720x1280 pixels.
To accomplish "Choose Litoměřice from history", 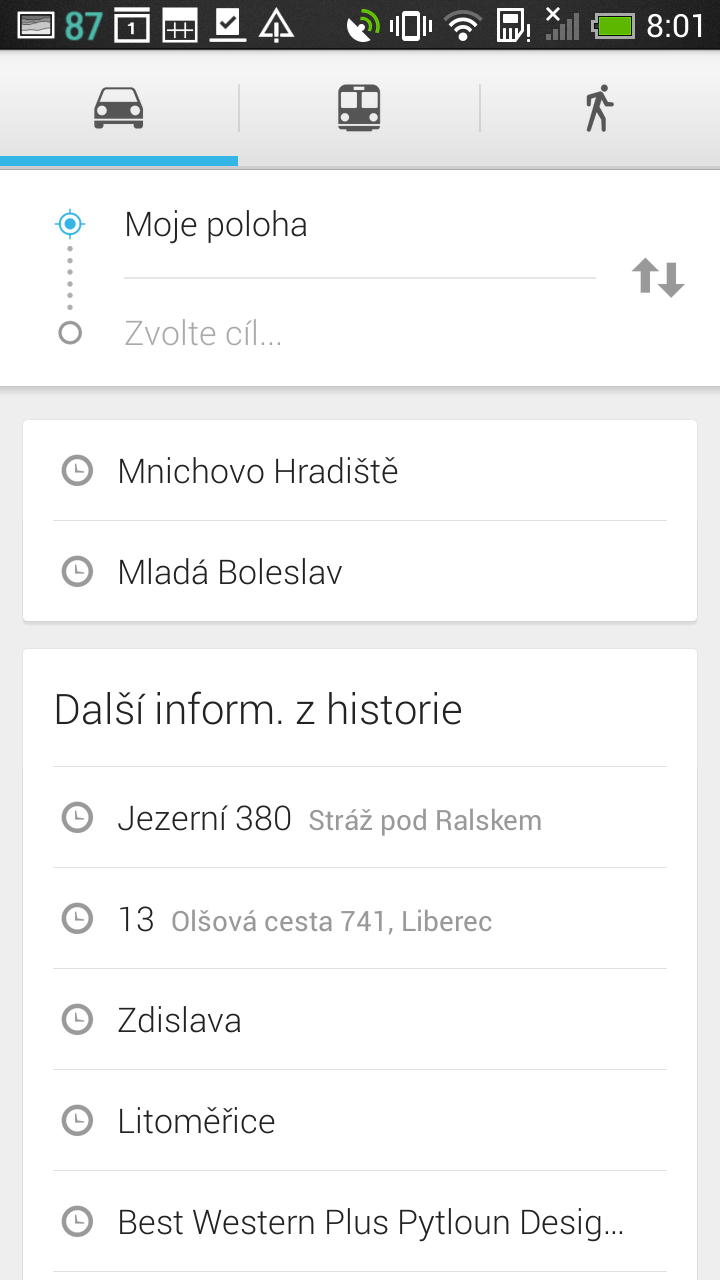I will (196, 1120).
